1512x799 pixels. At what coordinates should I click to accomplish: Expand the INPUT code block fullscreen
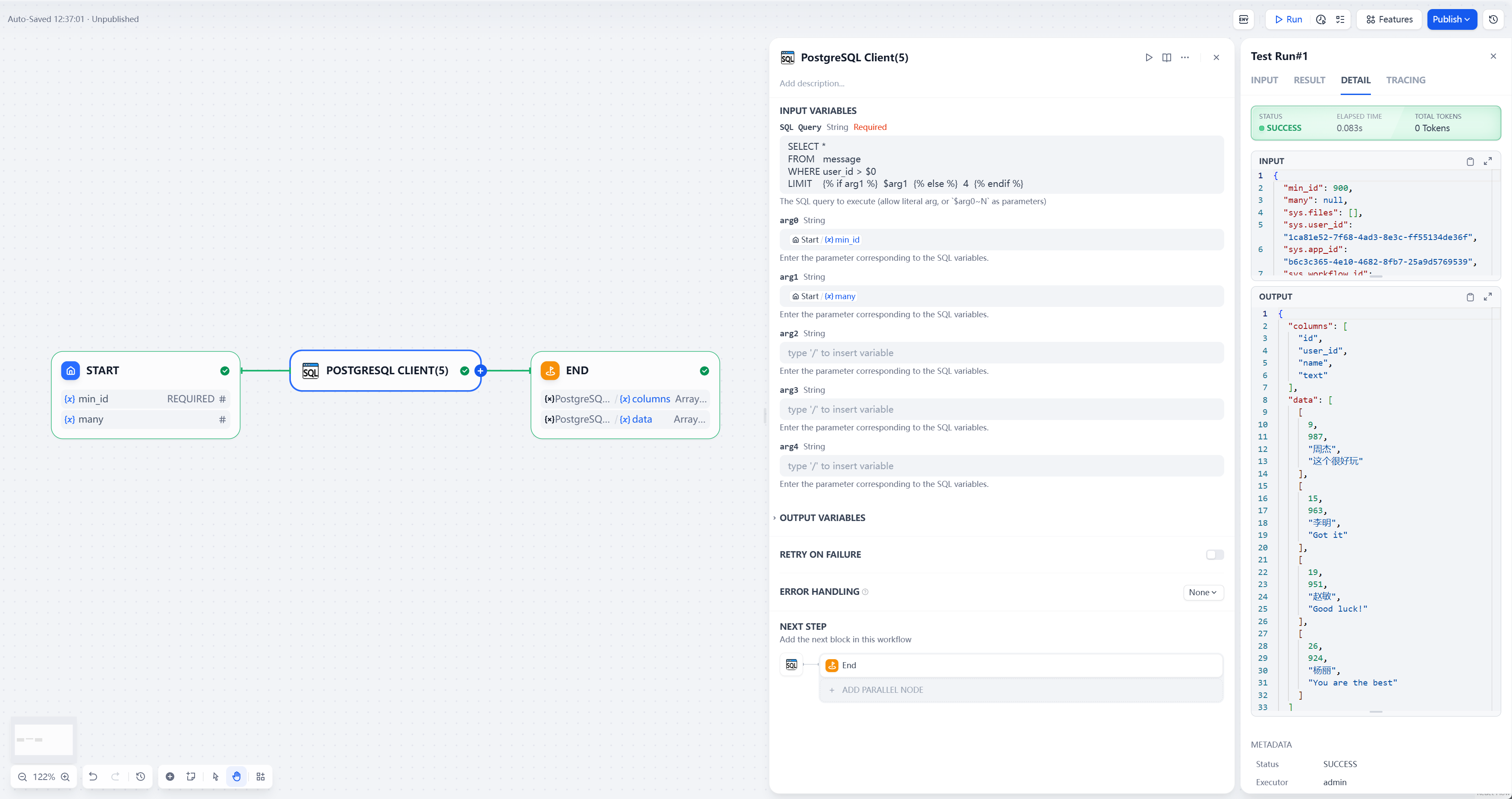tap(1487, 161)
